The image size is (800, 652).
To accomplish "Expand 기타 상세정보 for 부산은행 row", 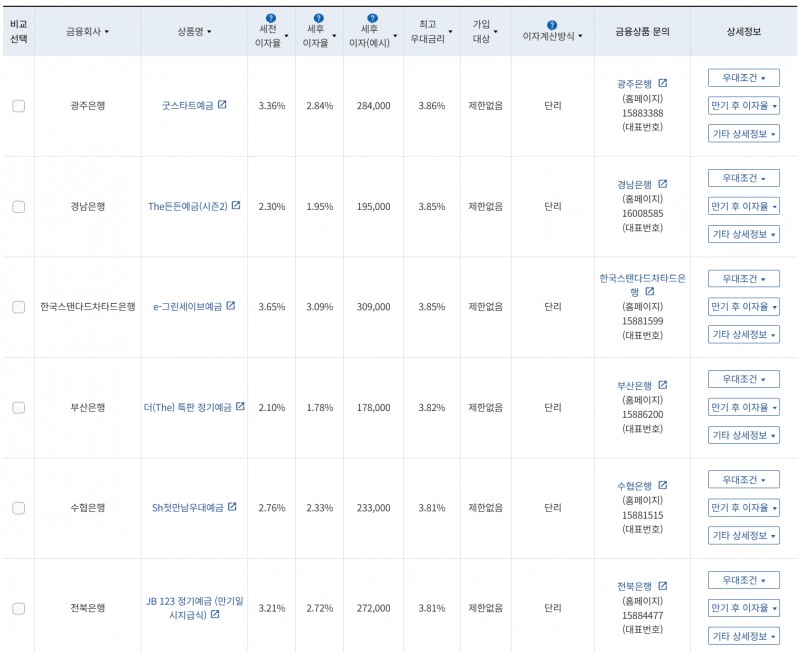I will pos(743,435).
